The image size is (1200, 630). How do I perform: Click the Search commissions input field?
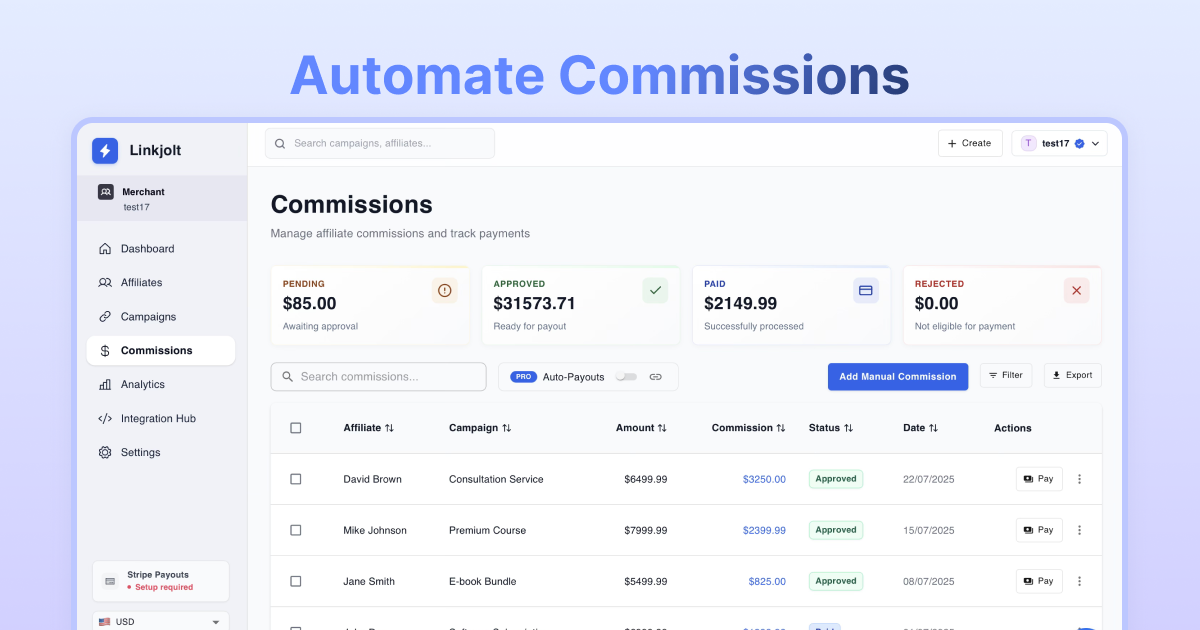click(378, 377)
